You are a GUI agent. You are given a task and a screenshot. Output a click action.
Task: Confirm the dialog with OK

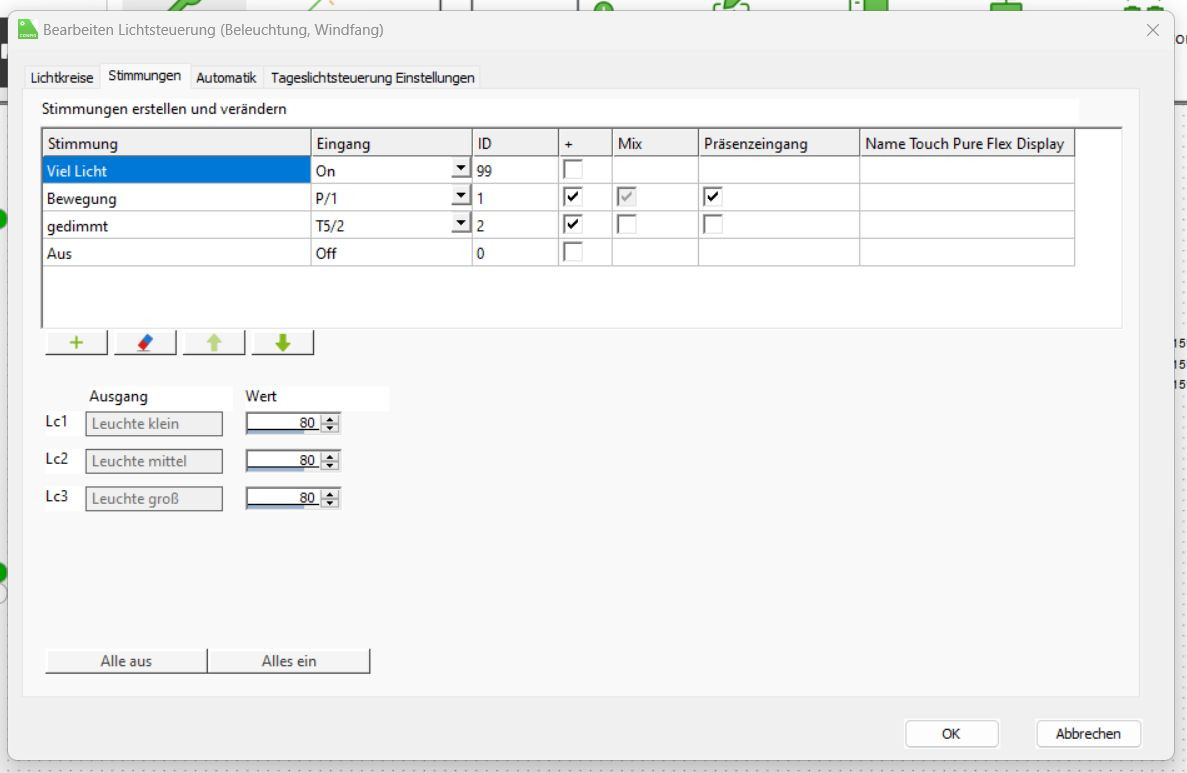tap(951, 734)
